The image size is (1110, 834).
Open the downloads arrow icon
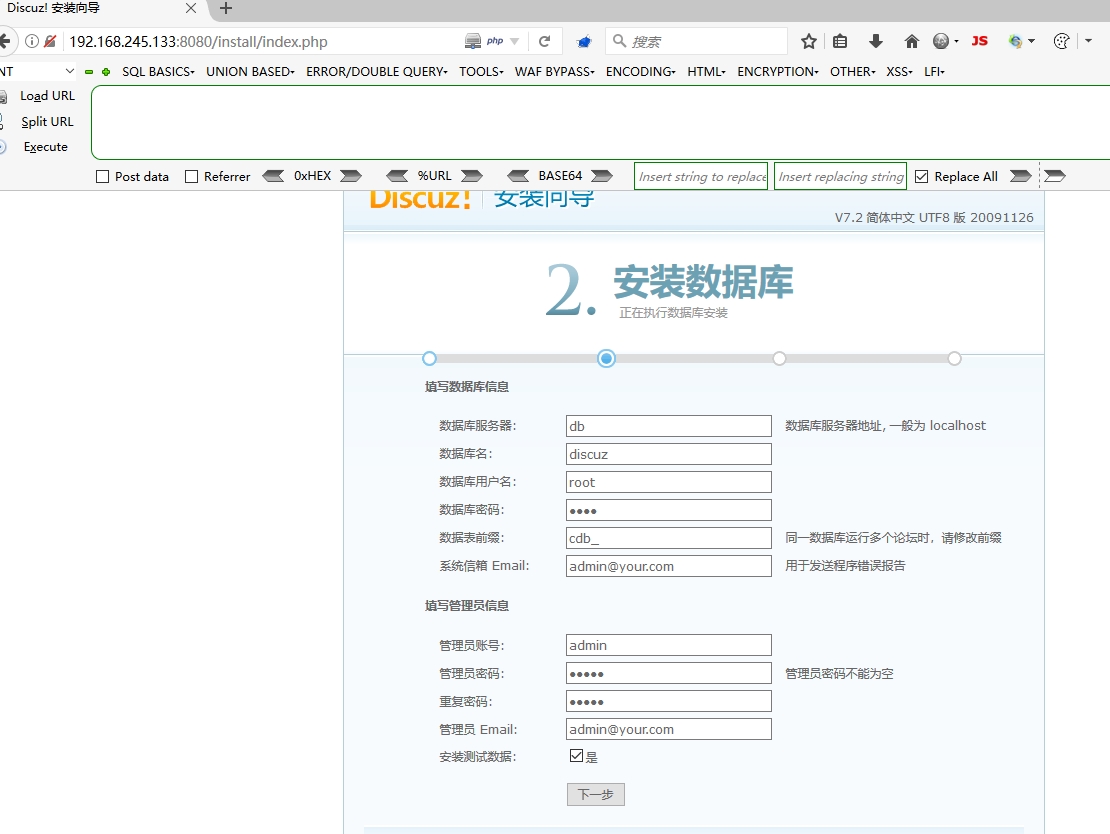tap(876, 41)
